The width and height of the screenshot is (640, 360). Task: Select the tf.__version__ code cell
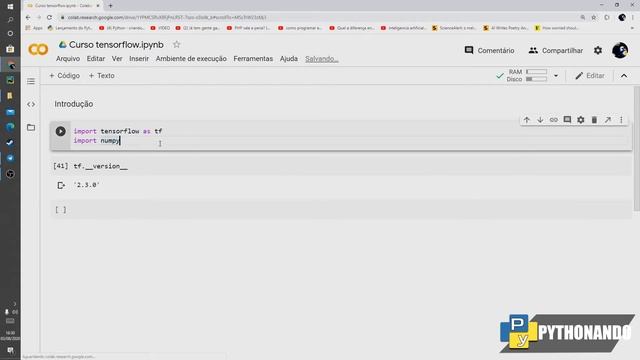click(x=341, y=166)
